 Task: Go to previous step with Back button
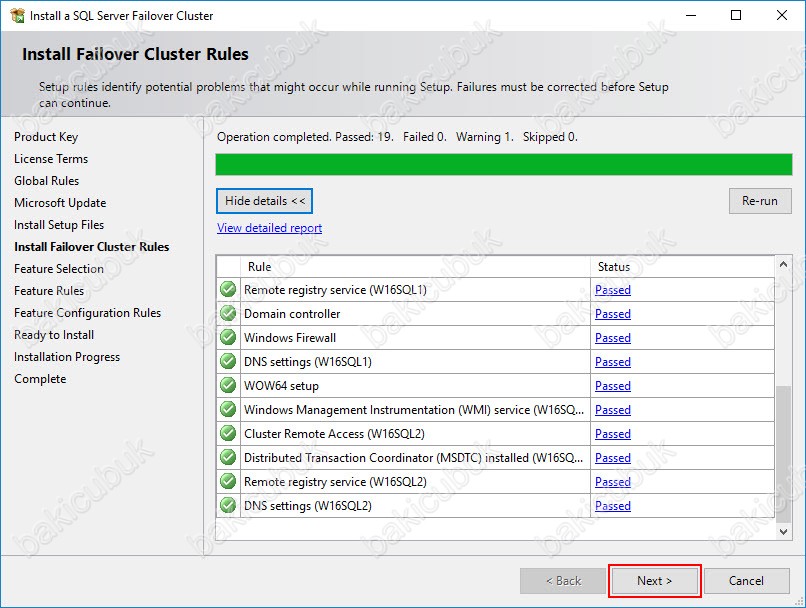(x=563, y=581)
